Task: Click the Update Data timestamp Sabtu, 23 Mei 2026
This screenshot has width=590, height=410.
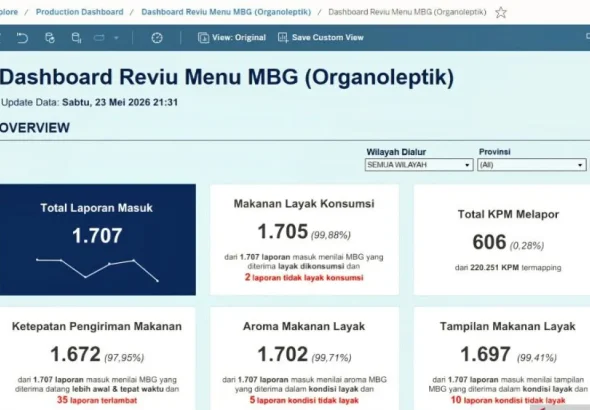Action: (120, 102)
